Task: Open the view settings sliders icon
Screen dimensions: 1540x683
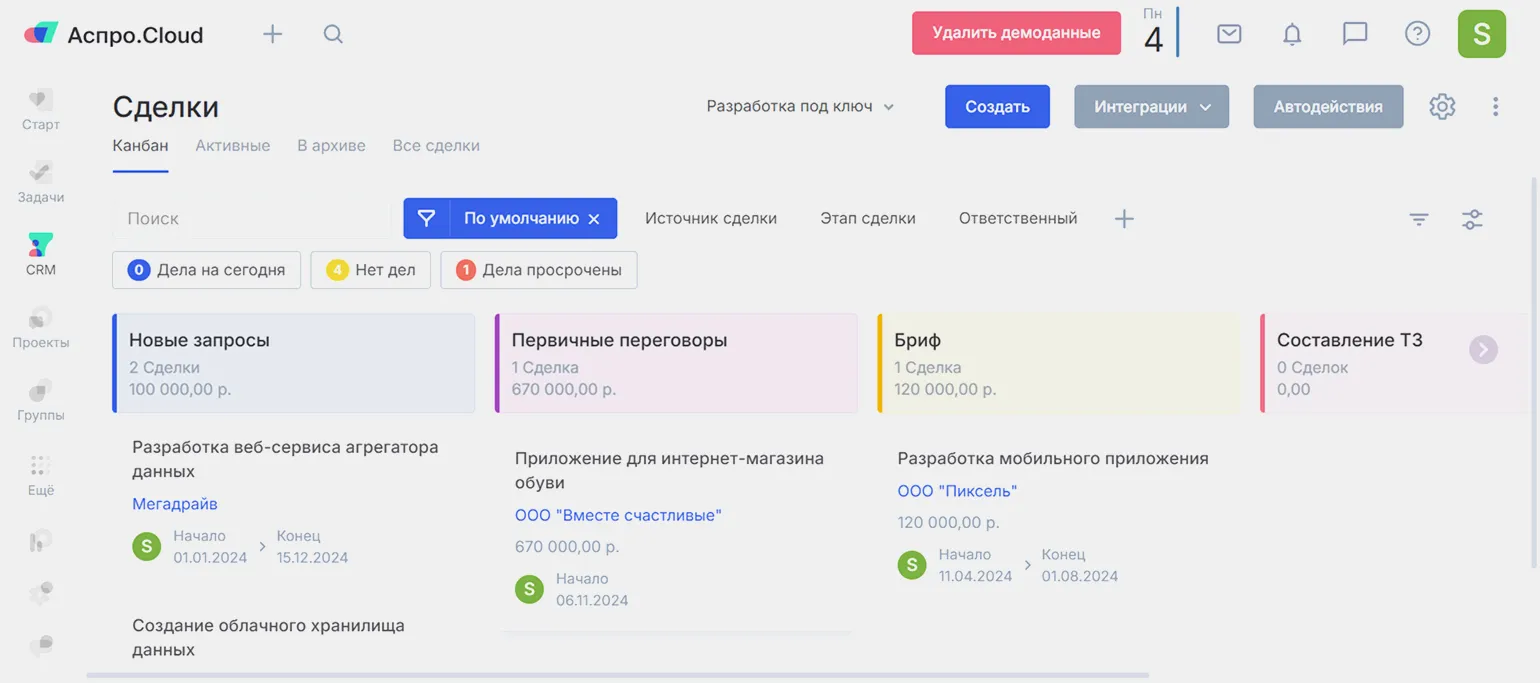Action: [1472, 219]
